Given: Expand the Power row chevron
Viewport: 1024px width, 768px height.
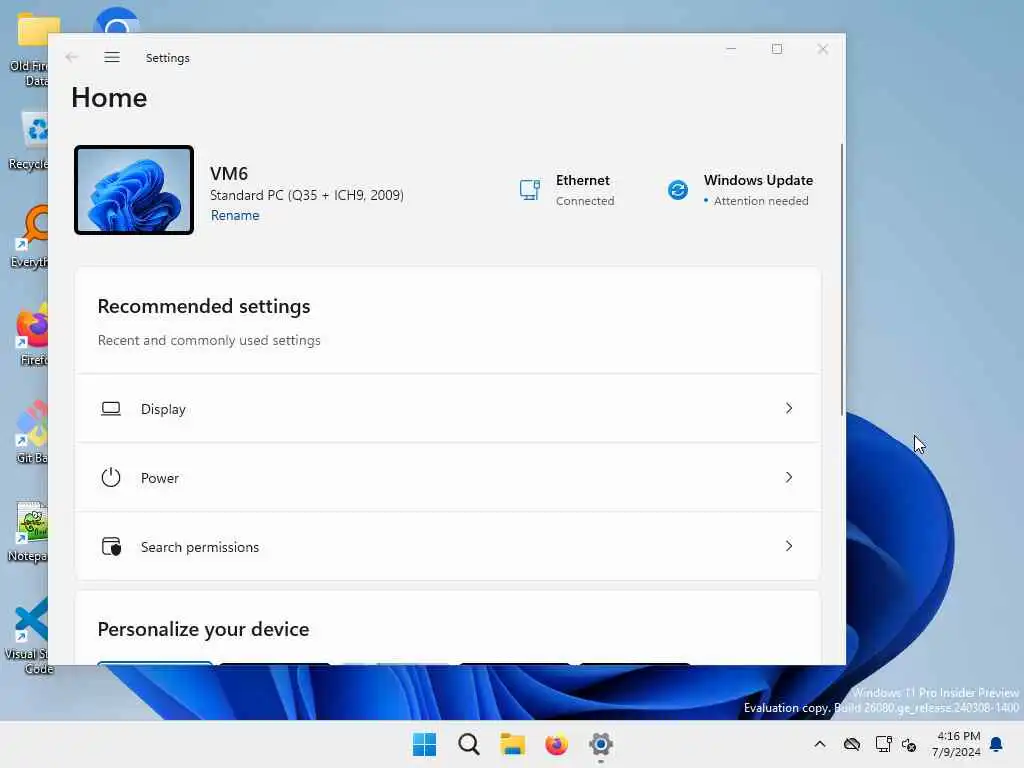Looking at the screenshot, I should point(789,477).
